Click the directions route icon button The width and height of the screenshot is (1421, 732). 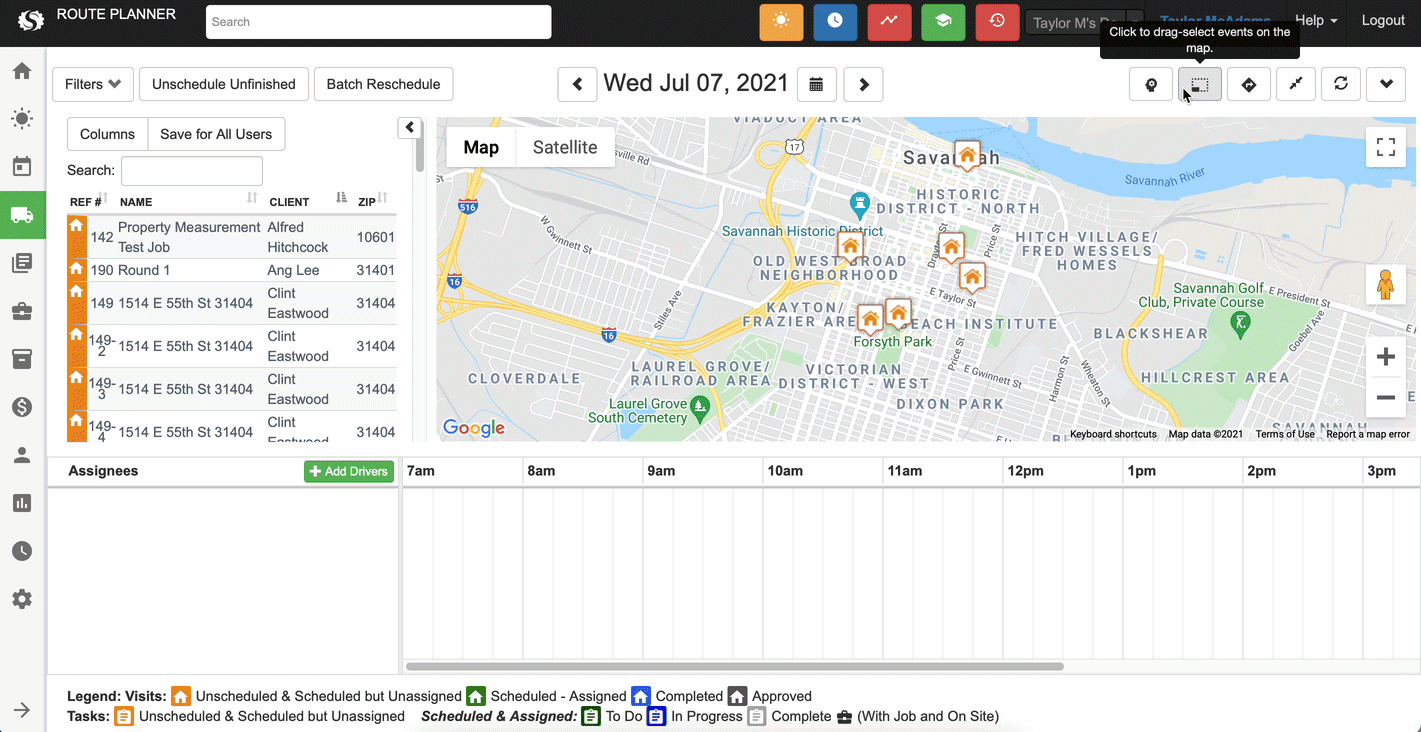pos(1248,85)
